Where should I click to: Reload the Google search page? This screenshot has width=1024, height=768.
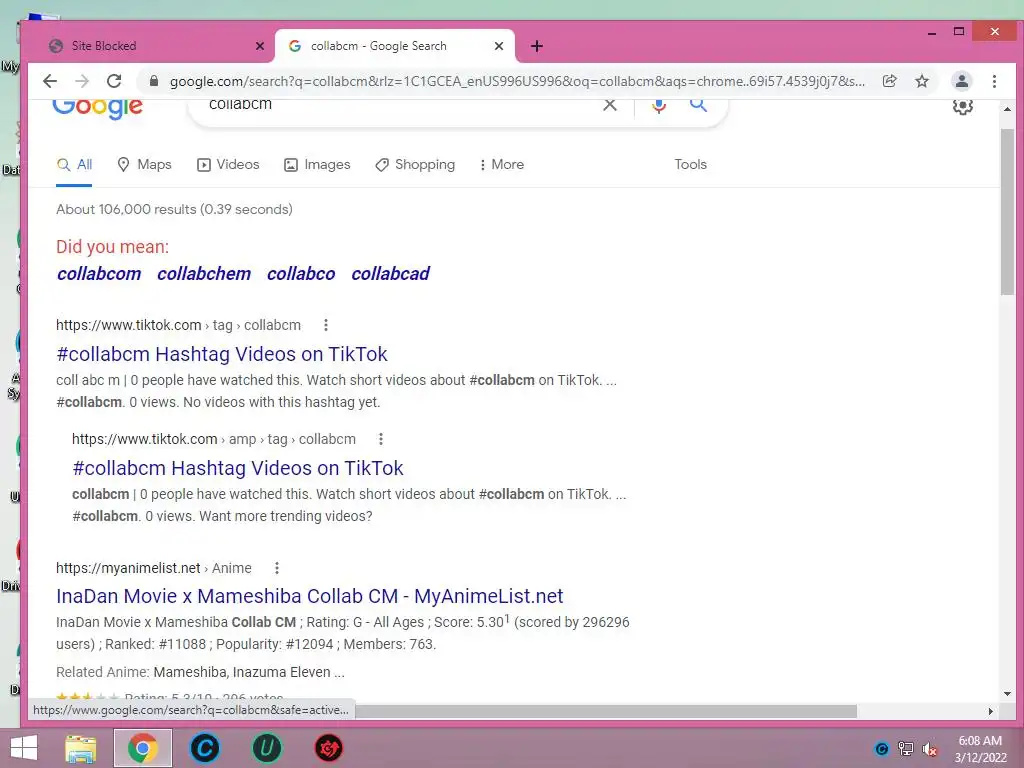coord(114,81)
